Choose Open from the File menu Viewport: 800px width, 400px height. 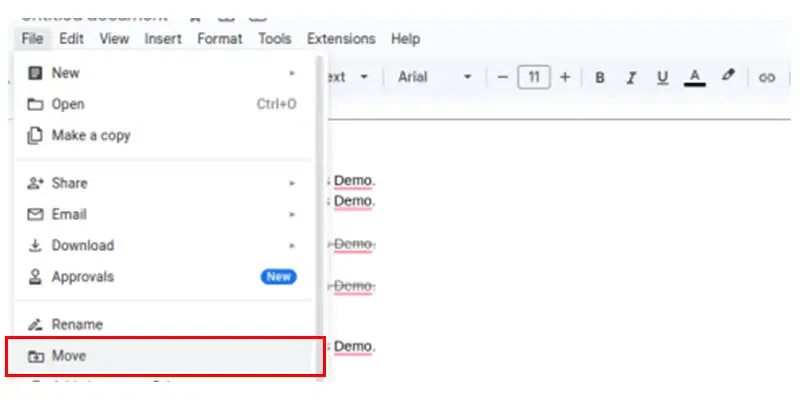(163, 105)
